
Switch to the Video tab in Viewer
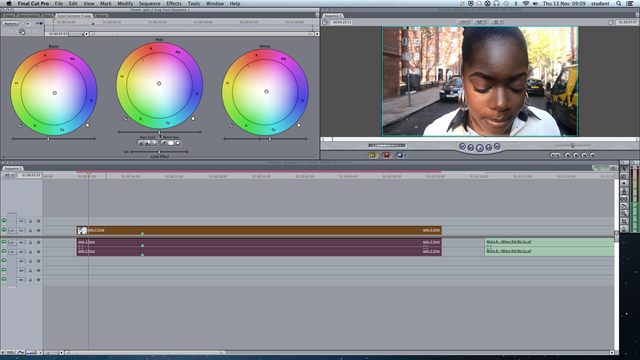point(9,16)
